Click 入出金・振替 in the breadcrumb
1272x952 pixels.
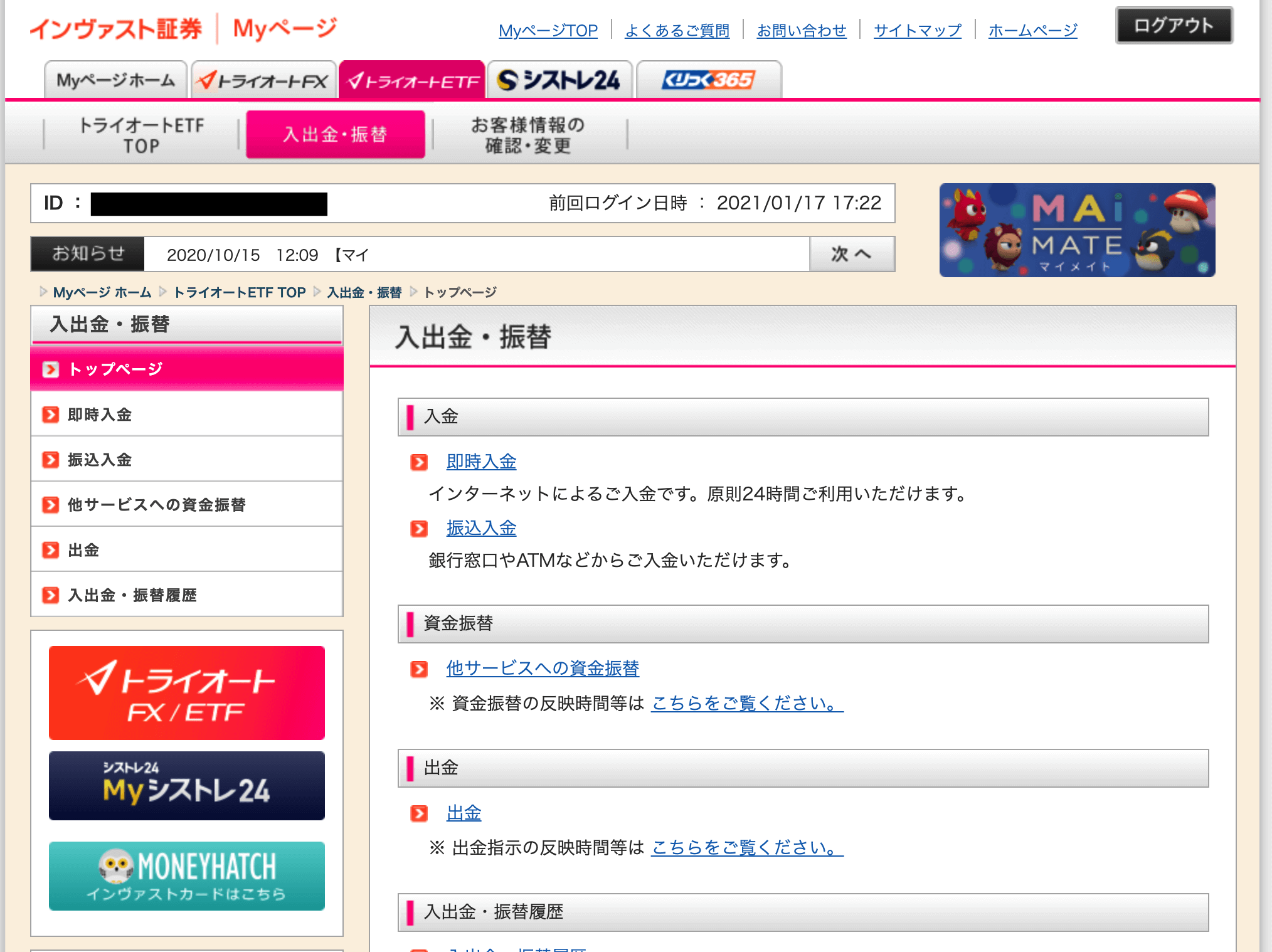(x=364, y=292)
